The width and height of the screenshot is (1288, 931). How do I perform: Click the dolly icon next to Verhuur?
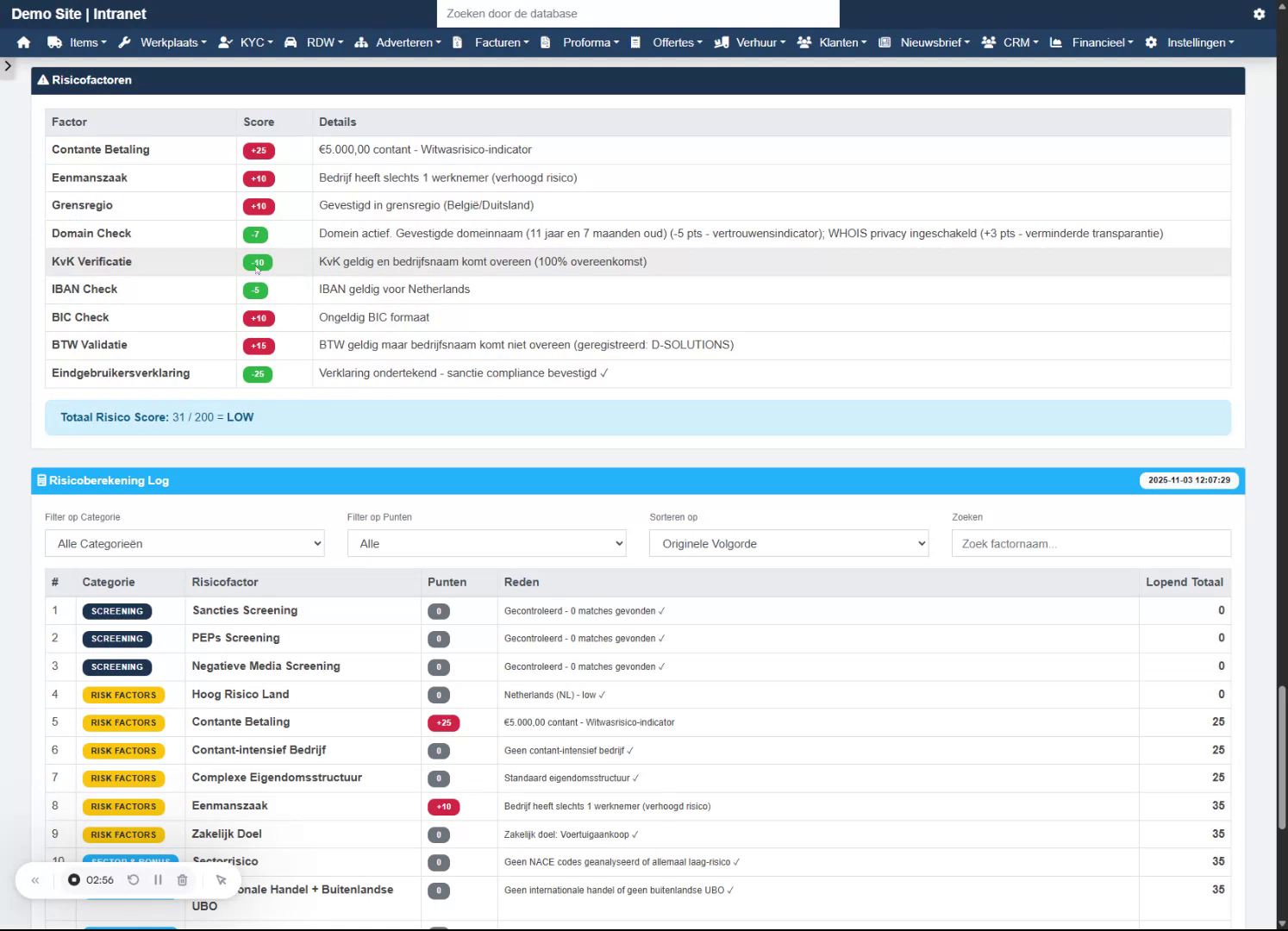point(722,42)
